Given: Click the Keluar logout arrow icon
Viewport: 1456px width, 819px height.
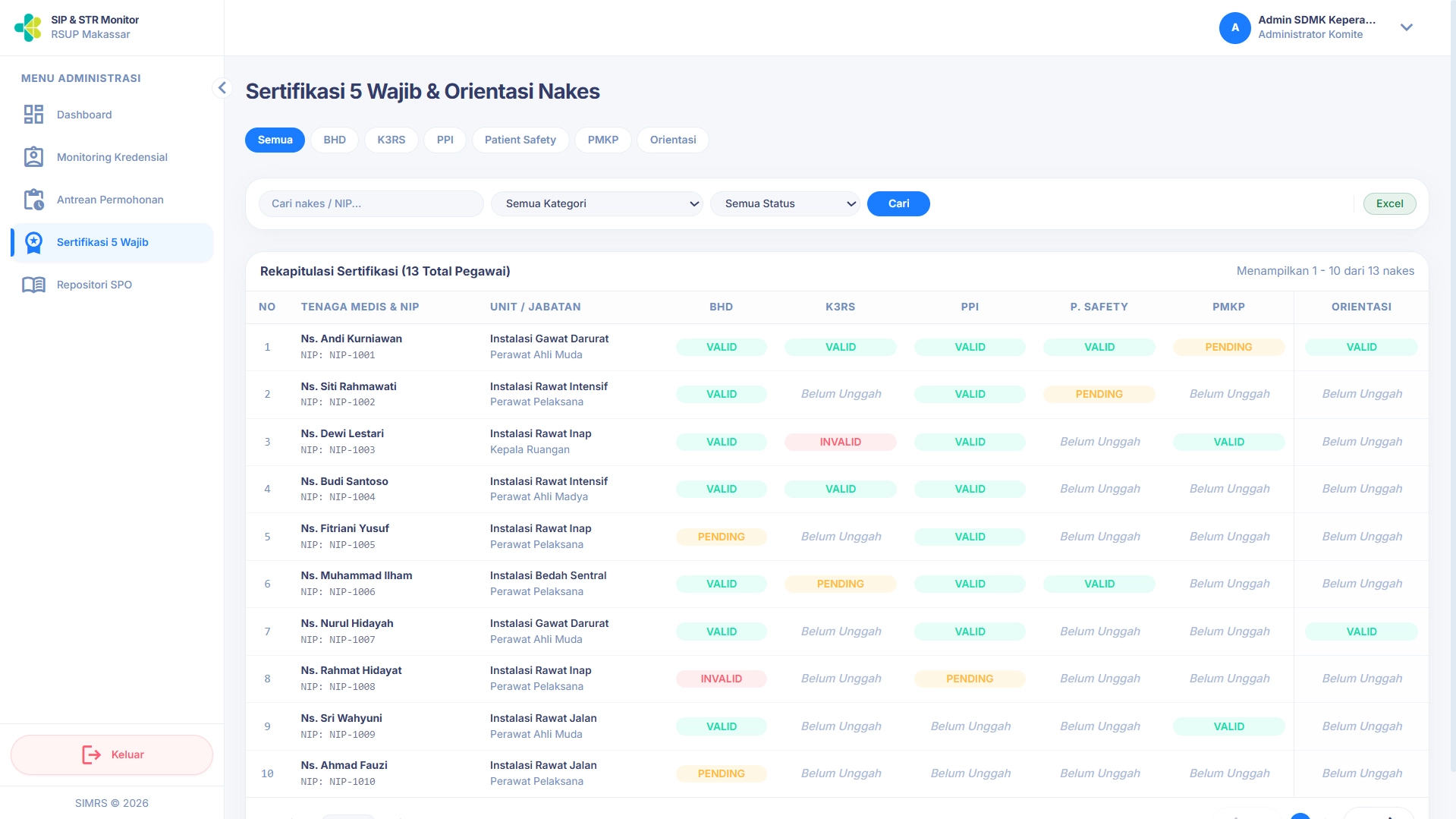Looking at the screenshot, I should point(91,754).
